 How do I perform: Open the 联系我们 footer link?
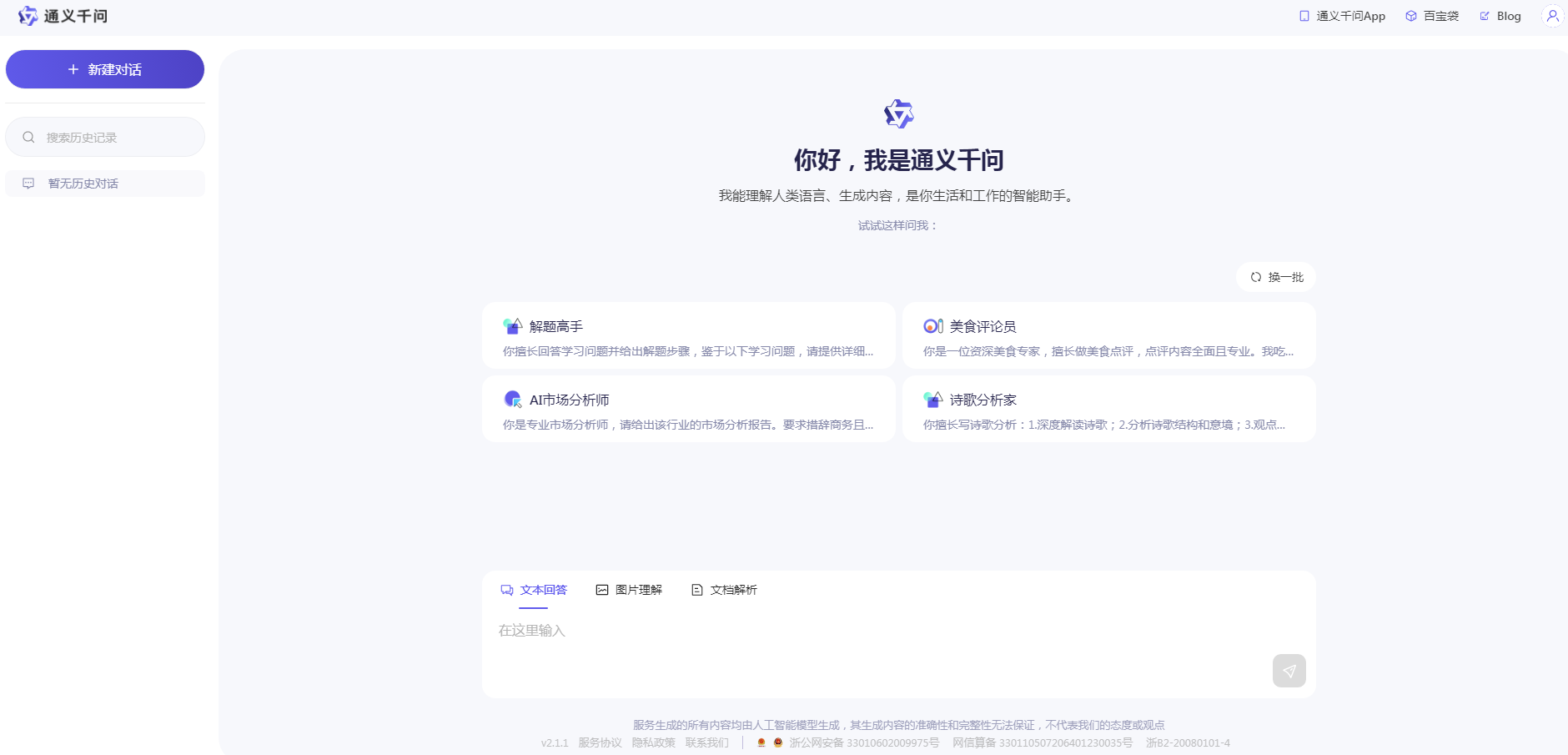pos(707,742)
